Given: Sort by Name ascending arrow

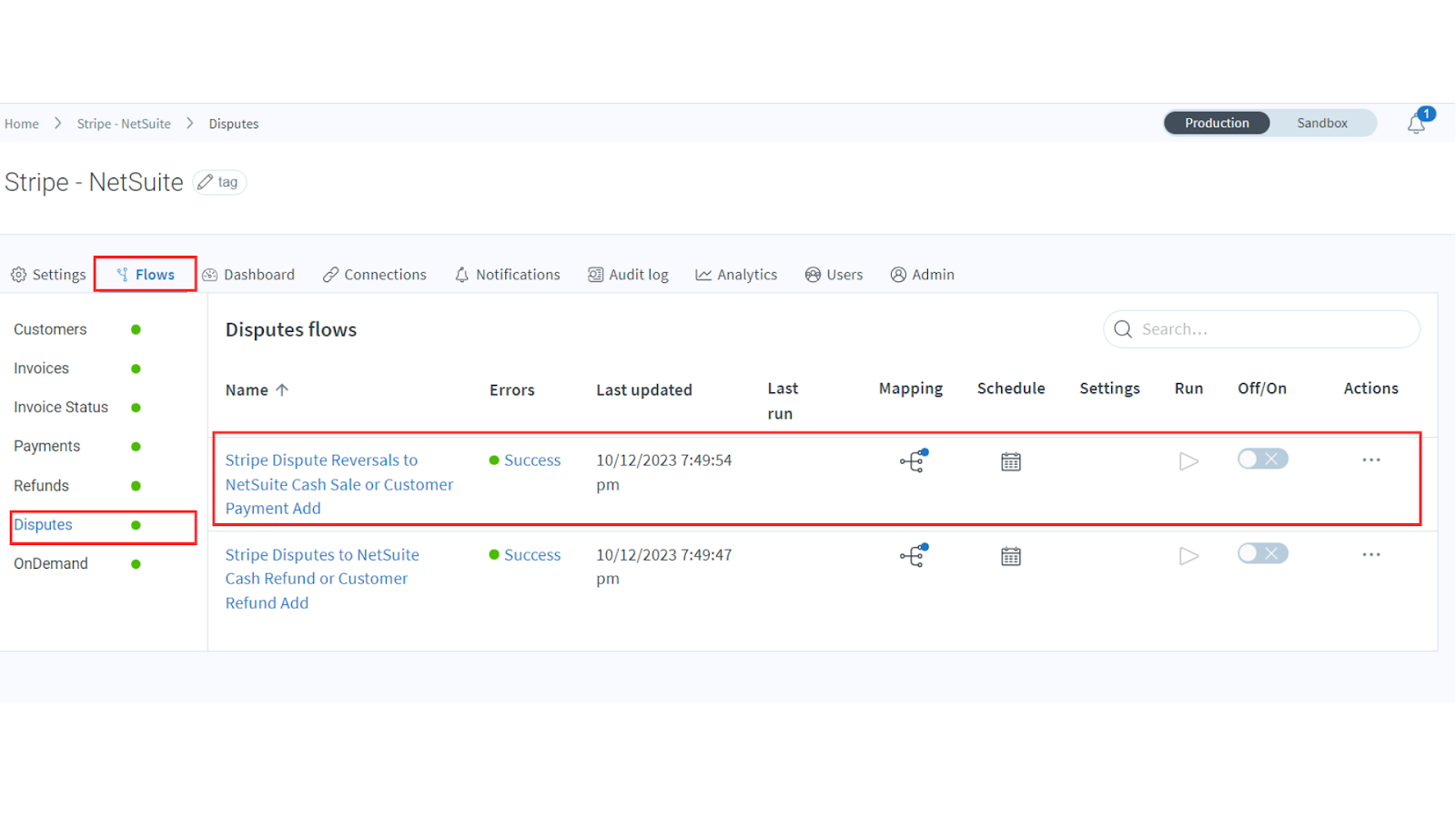Looking at the screenshot, I should click(x=282, y=389).
